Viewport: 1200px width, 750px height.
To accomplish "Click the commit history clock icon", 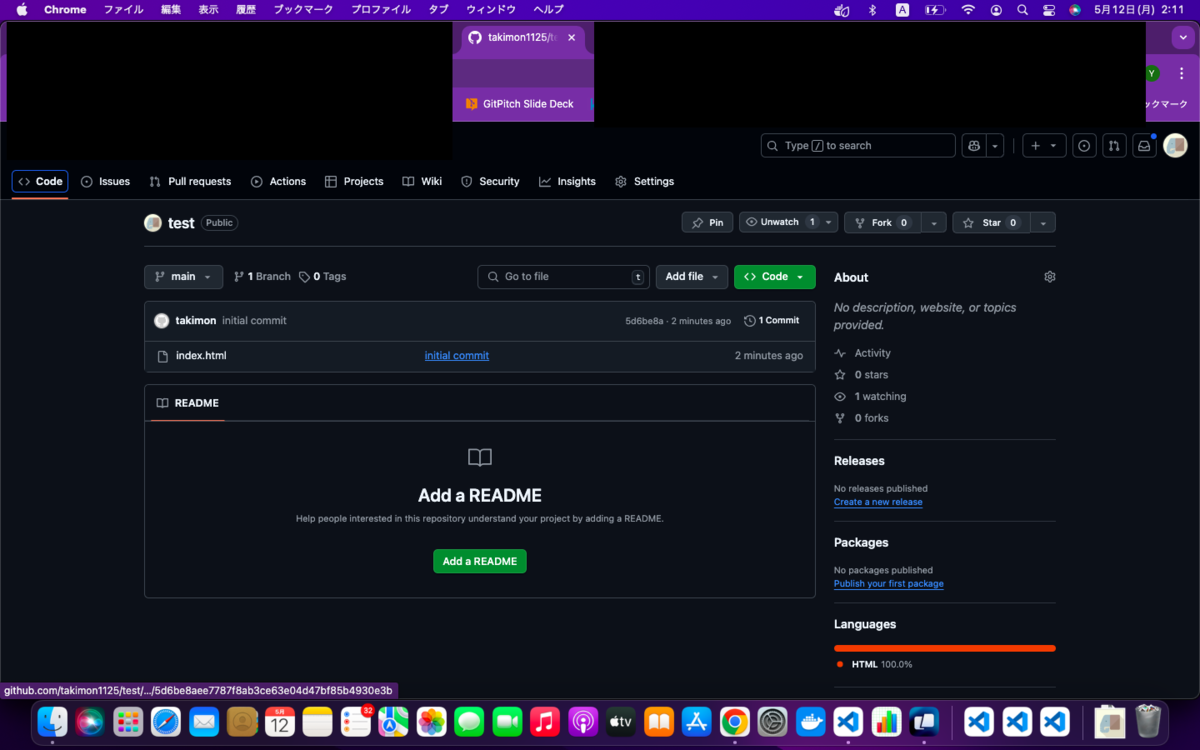I will point(752,320).
